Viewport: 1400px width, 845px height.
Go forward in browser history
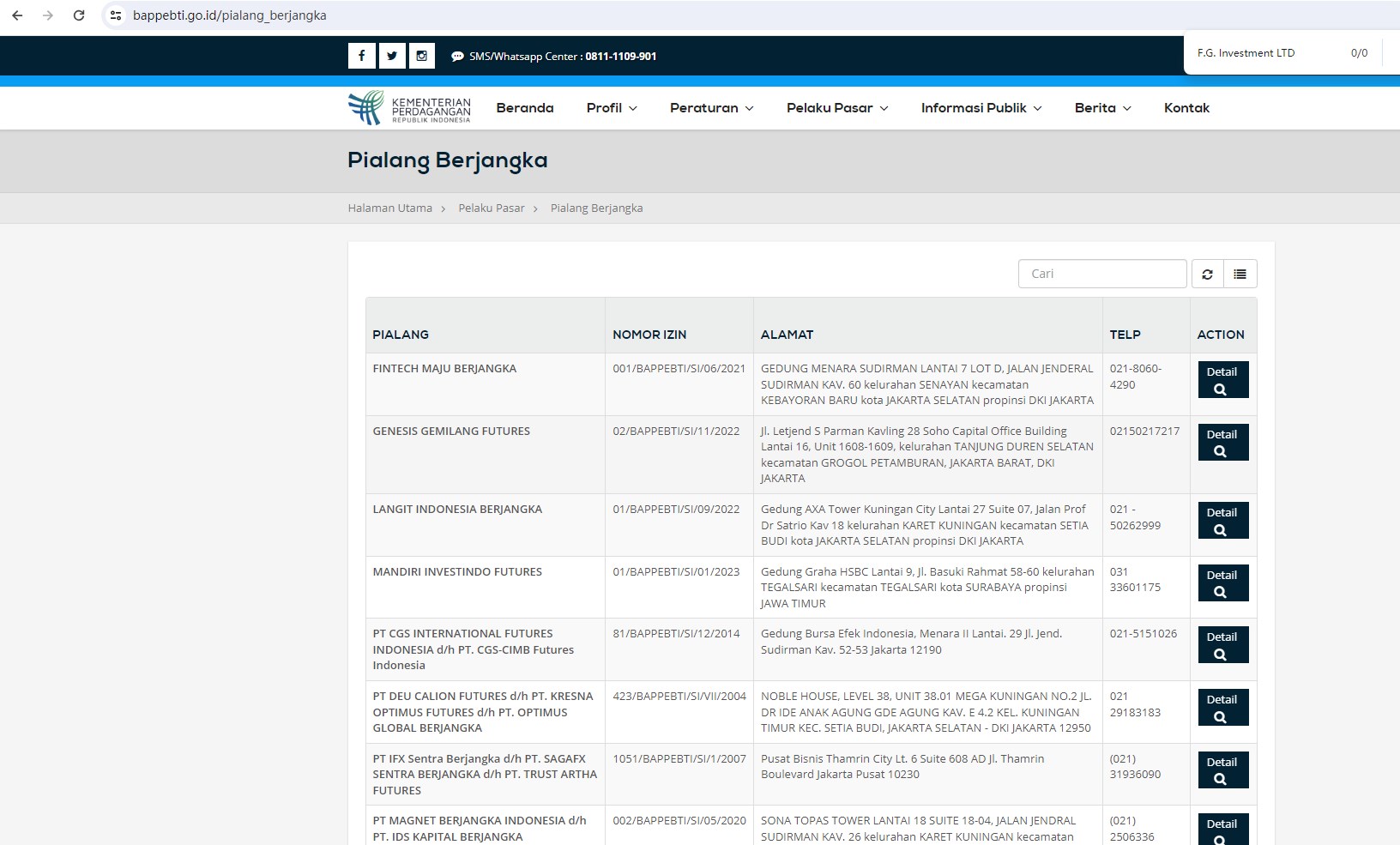coord(48,15)
